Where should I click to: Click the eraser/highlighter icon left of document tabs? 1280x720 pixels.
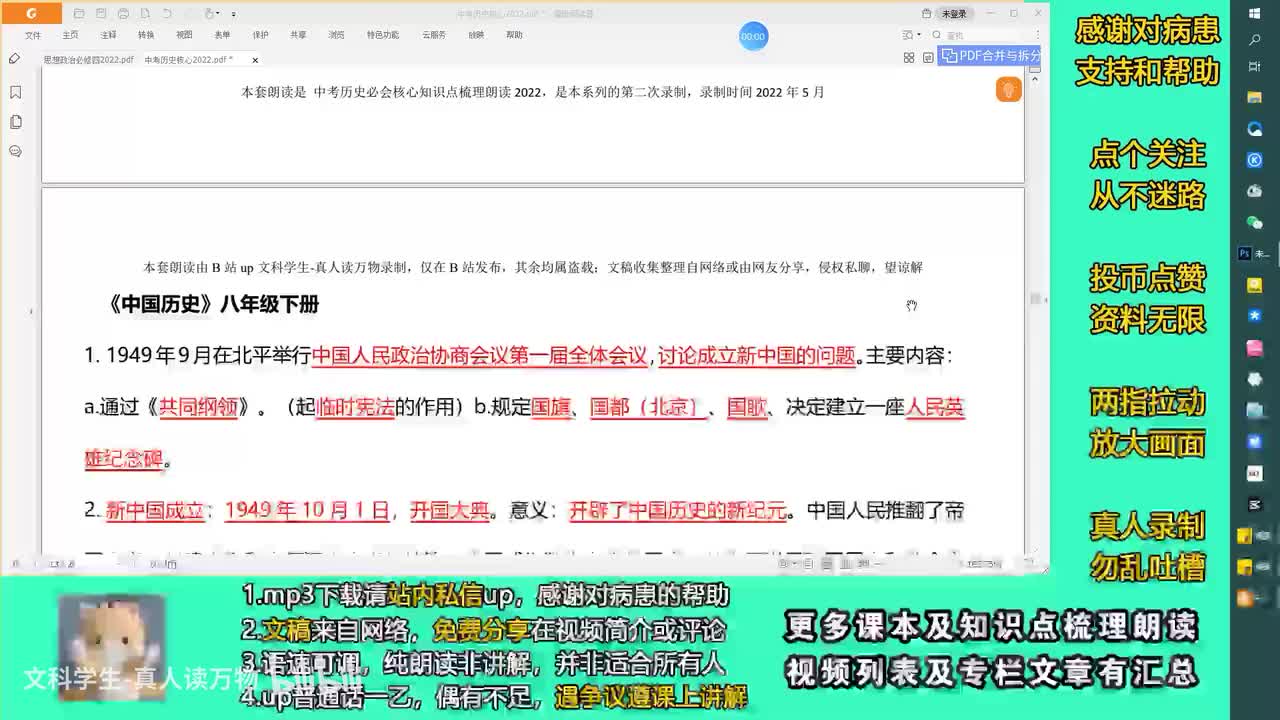[x=14, y=59]
